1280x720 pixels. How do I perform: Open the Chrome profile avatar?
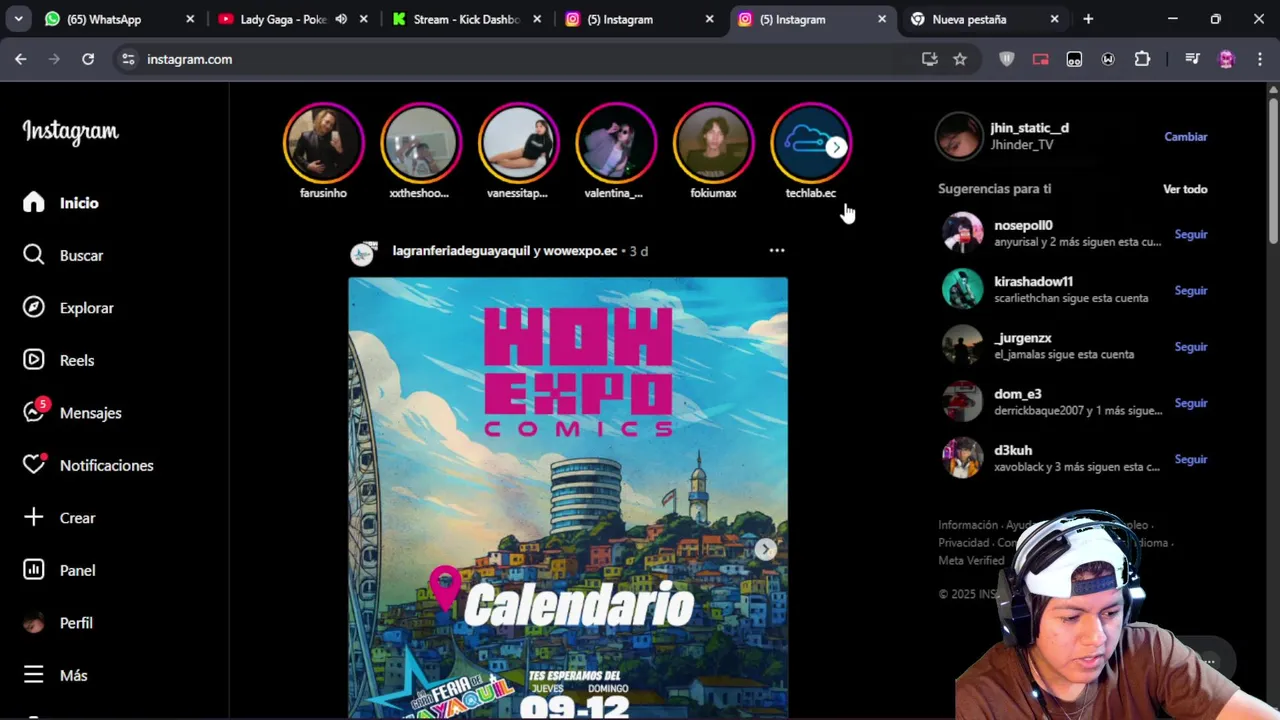[1226, 59]
